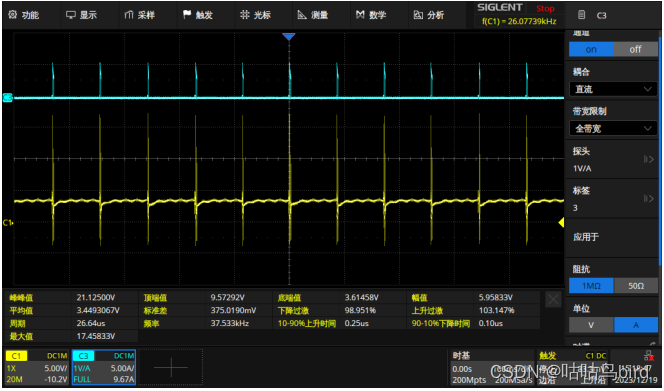Expand the 标签 setting showing 3
Screen dimensions: 664x391
[x=613, y=199]
